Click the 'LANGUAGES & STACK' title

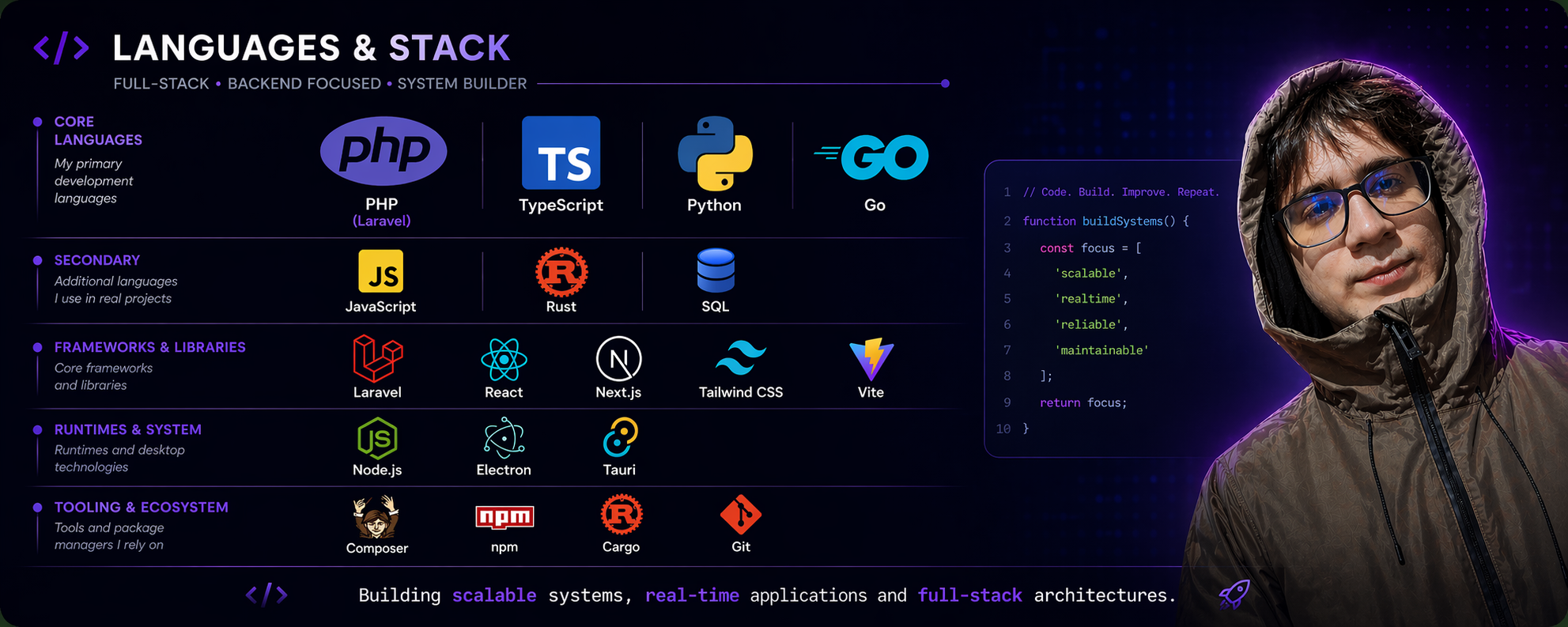[x=312, y=47]
